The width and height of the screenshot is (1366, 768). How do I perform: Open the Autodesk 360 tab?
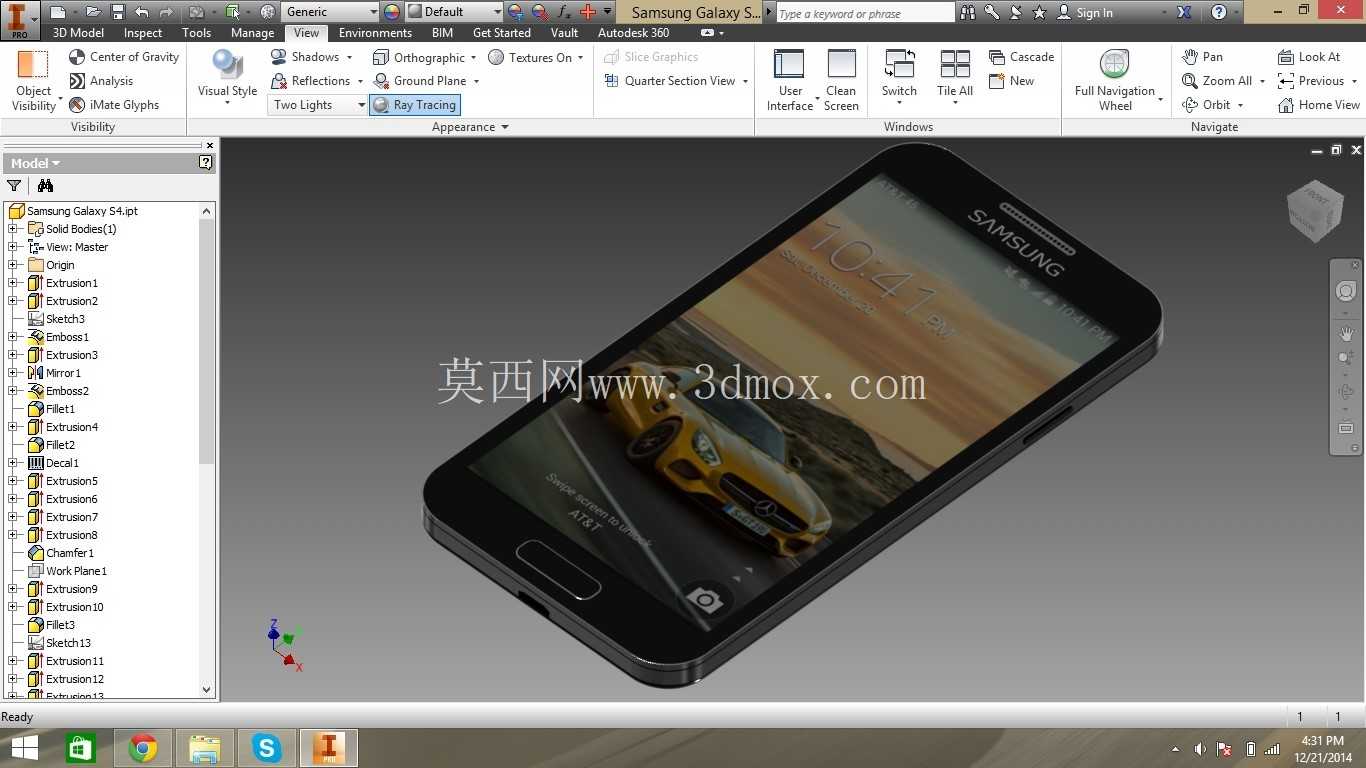tap(633, 33)
